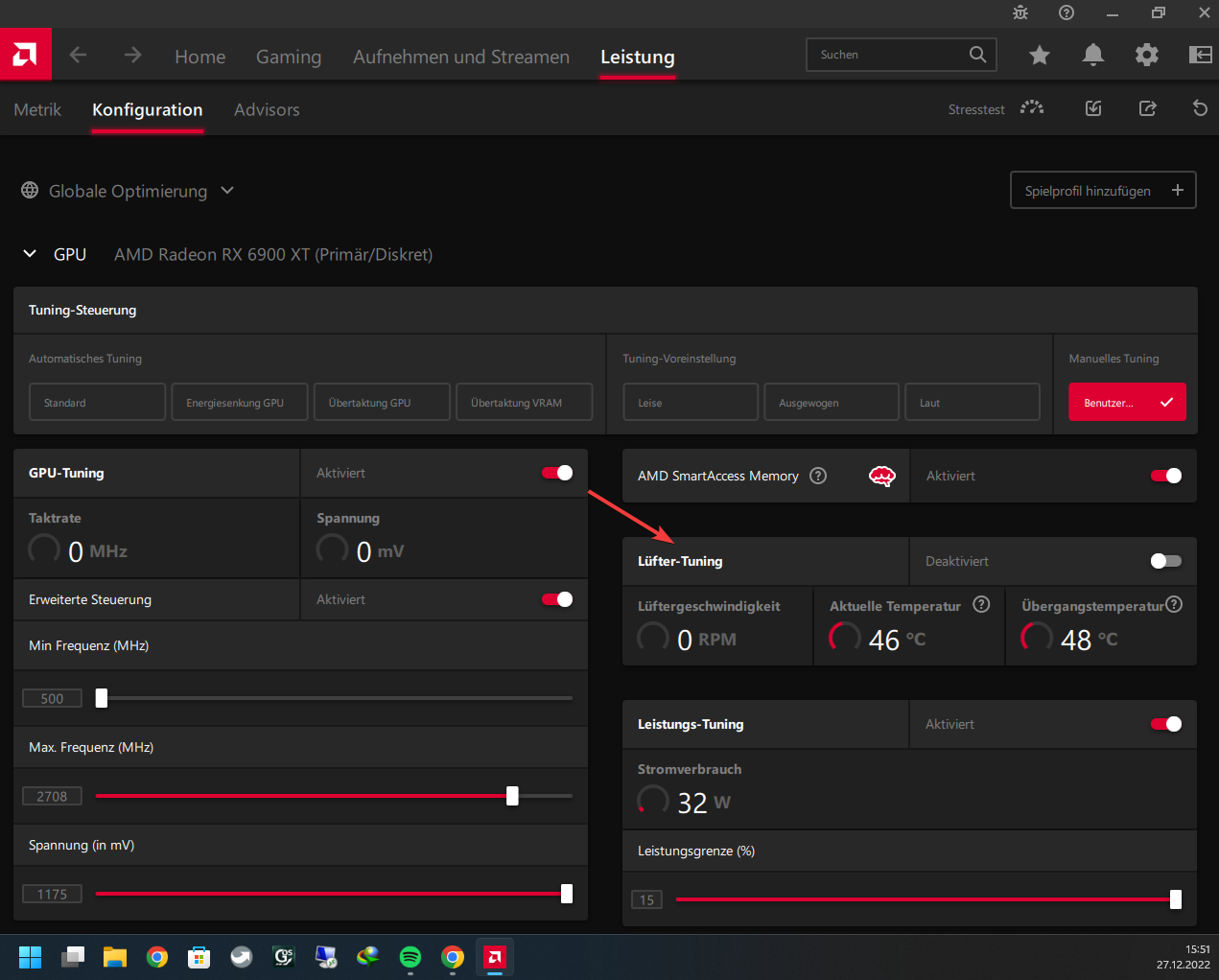Select the Leistung tab
1219x980 pixels.
click(x=638, y=57)
